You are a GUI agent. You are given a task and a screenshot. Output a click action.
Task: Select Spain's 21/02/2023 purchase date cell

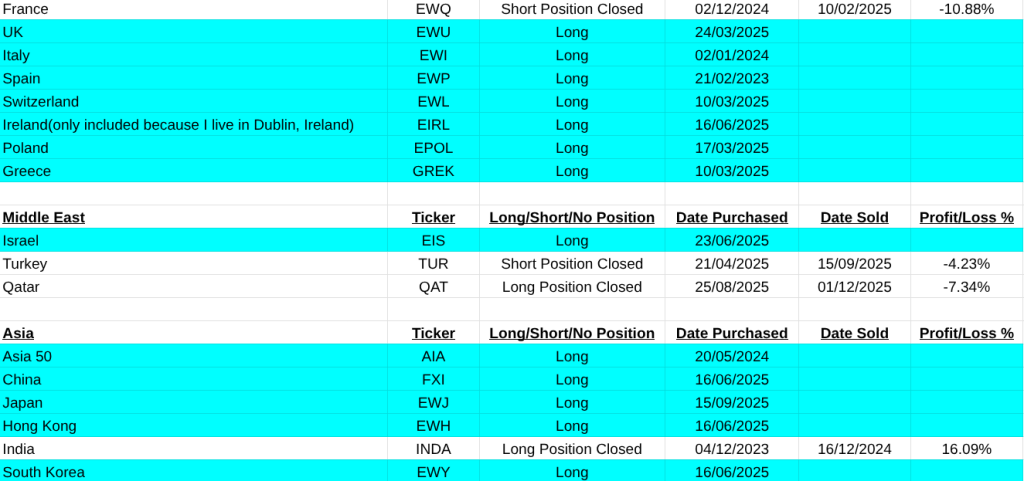[x=731, y=78]
